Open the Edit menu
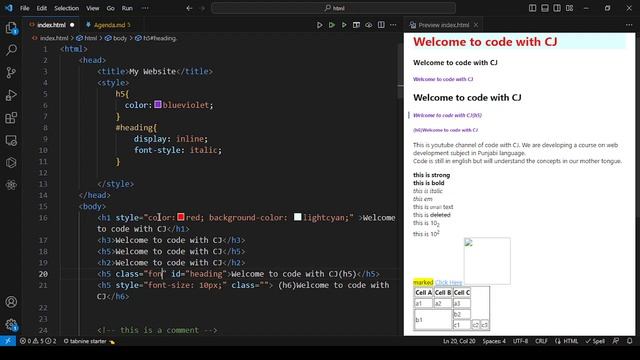Viewport: 640px width, 360px height. coord(42,8)
